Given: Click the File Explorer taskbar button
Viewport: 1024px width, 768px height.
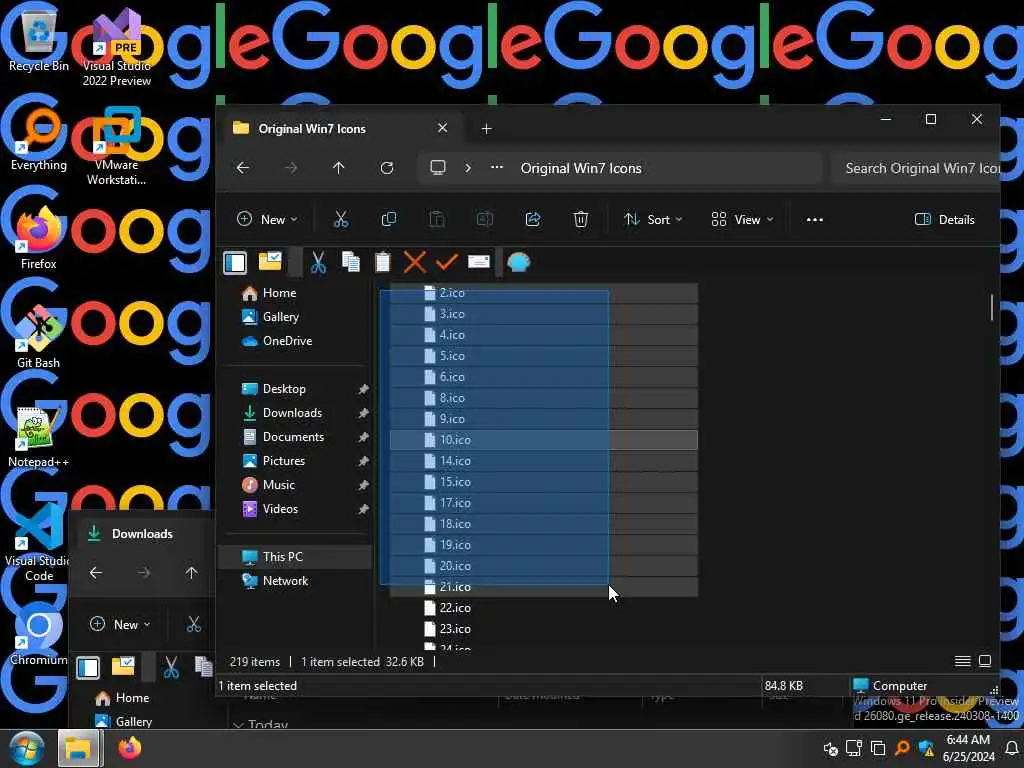Looking at the screenshot, I should point(79,748).
